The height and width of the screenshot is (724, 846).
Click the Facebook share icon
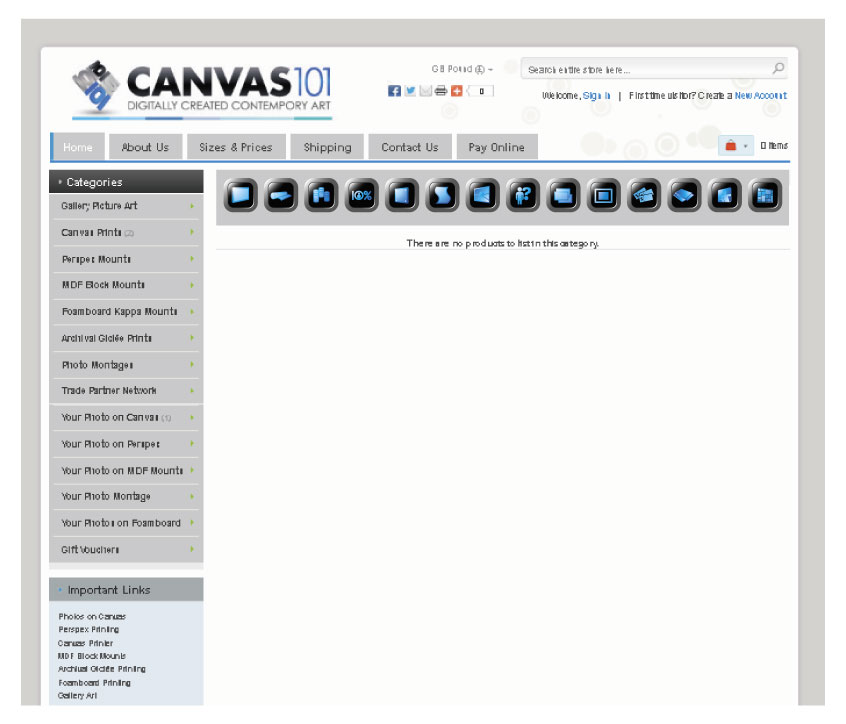(394, 91)
